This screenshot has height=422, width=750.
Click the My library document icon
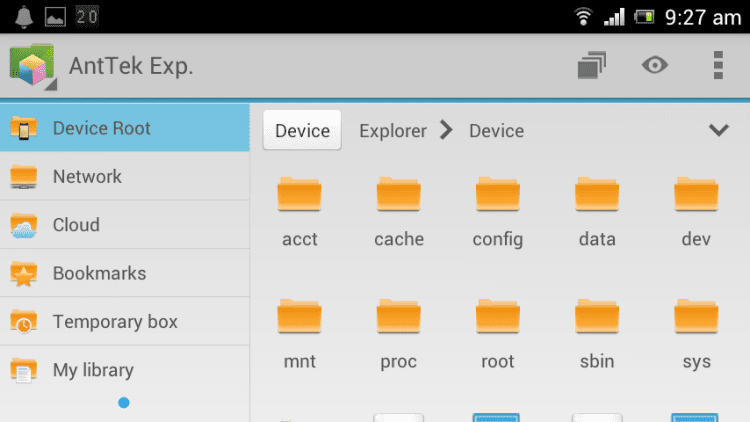[x=23, y=370]
